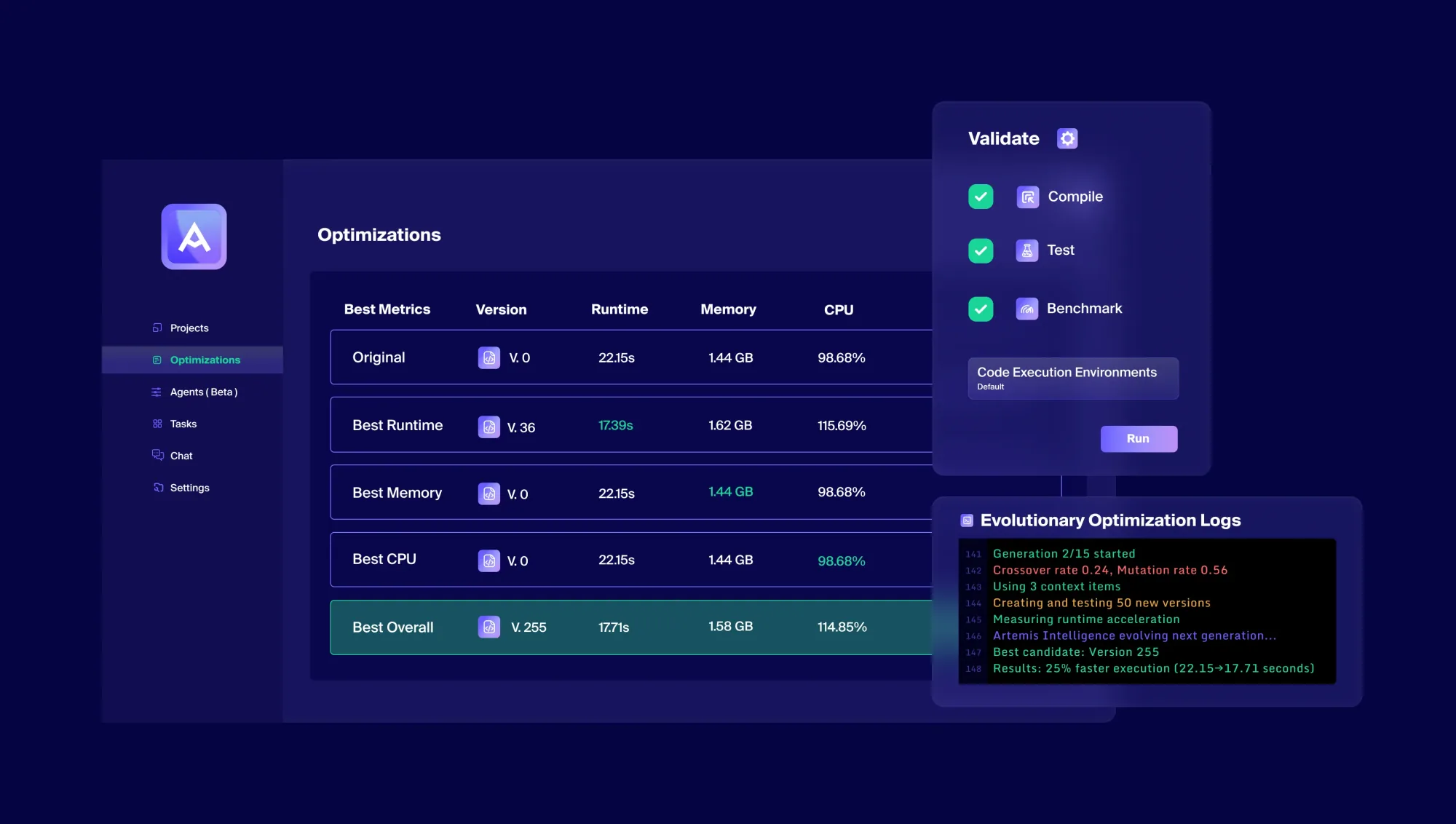Screen dimensions: 1456x824
Task: Click the Memory column header
Action: pos(728,309)
